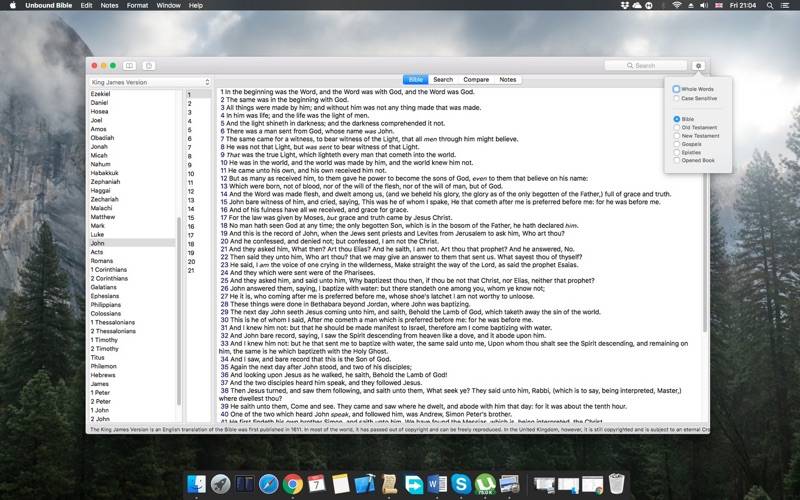The width and height of the screenshot is (800, 500).
Task: Open the Unbound Bible menu
Action: 48,5
